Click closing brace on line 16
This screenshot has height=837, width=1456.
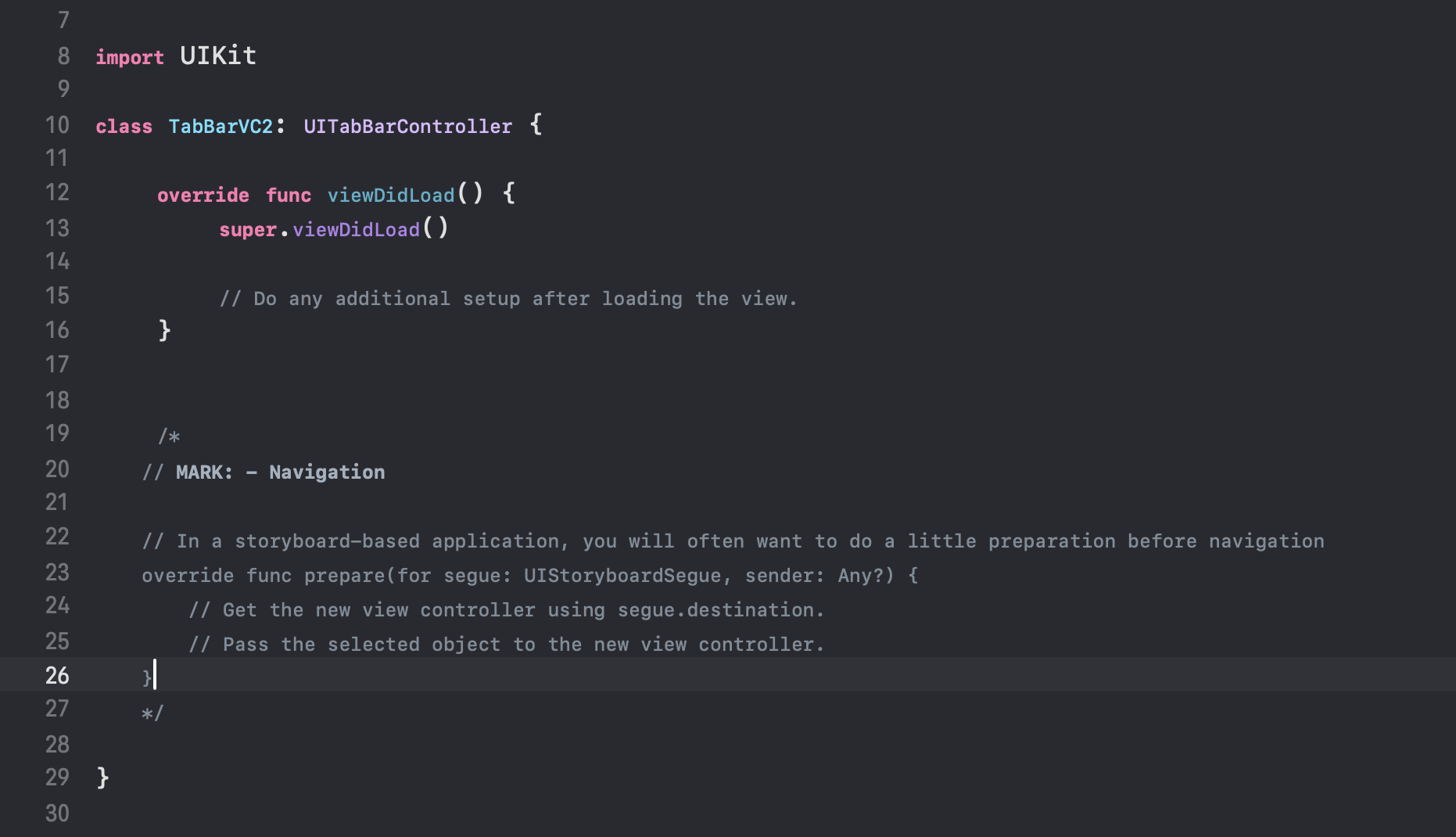[164, 330]
